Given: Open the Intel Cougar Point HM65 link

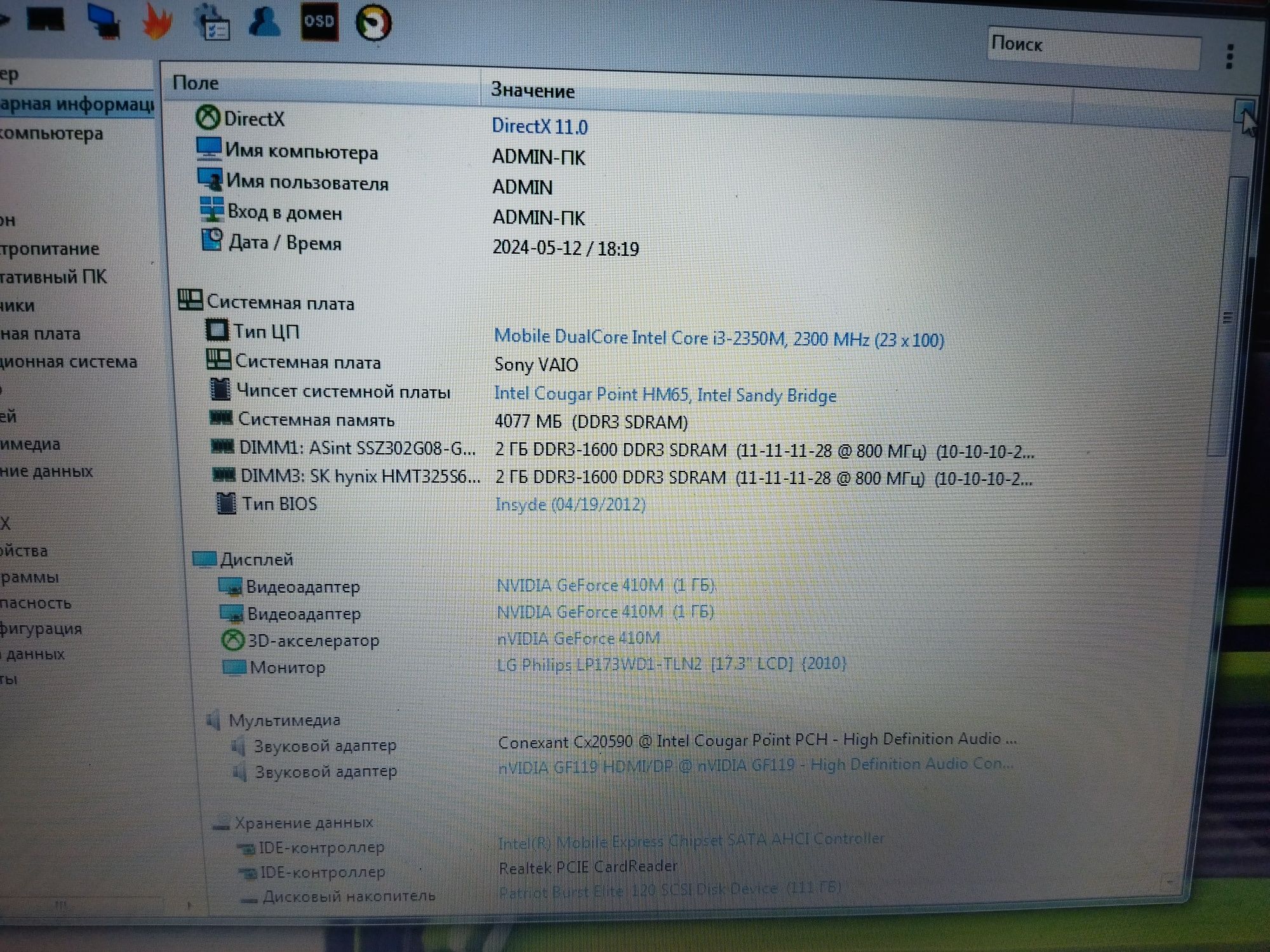Looking at the screenshot, I should click(665, 394).
